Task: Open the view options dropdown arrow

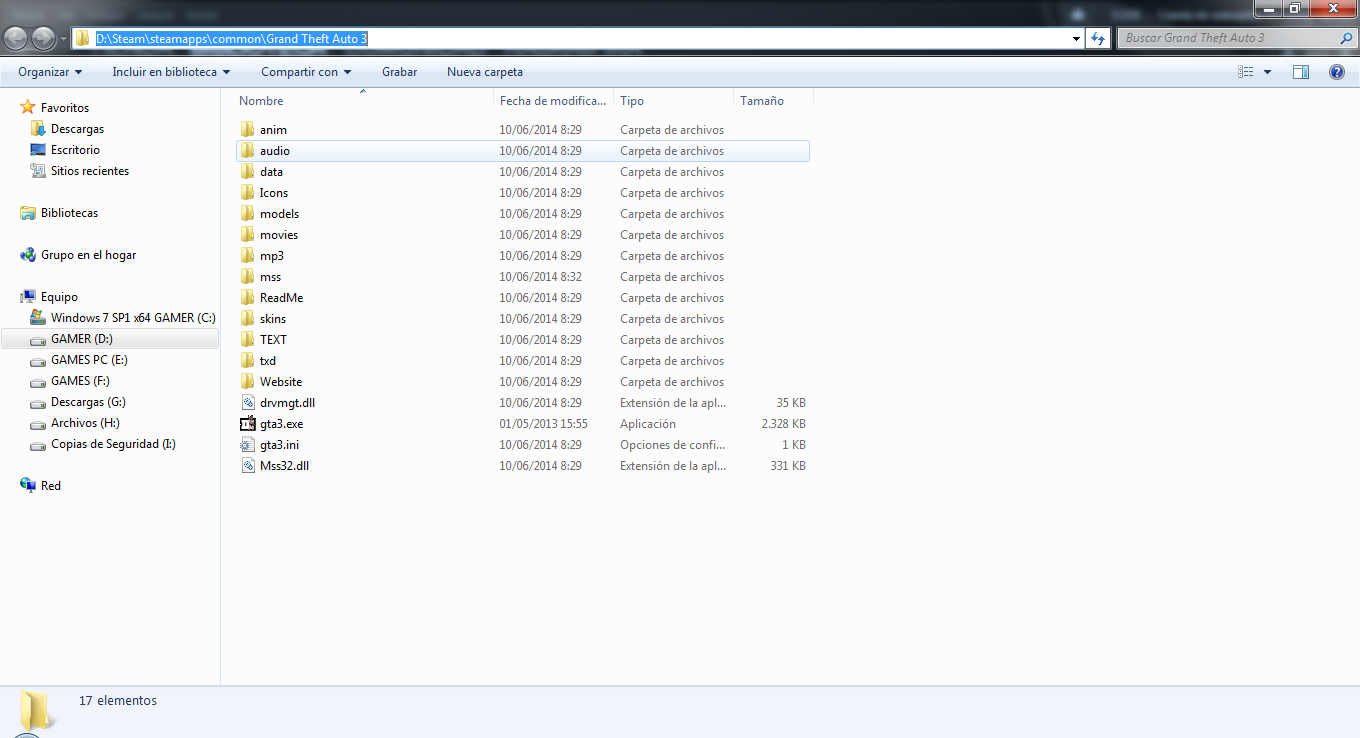Action: click(1267, 72)
